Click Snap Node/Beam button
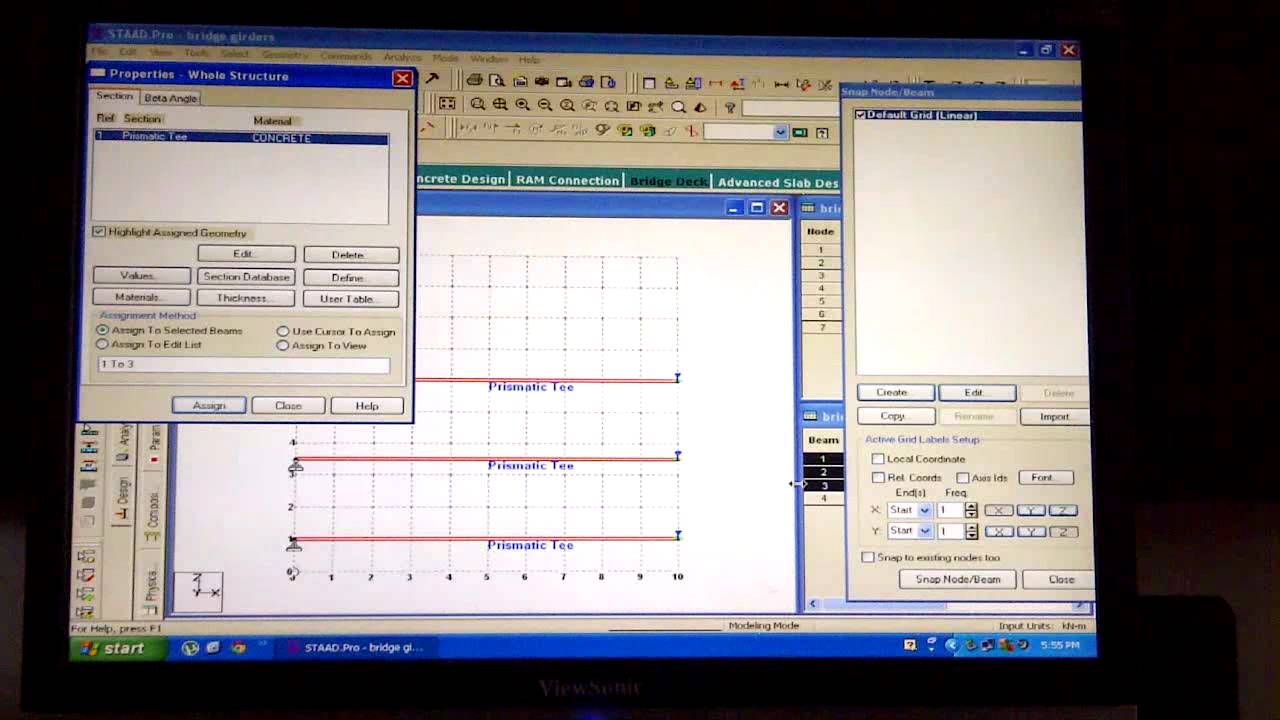 point(957,579)
